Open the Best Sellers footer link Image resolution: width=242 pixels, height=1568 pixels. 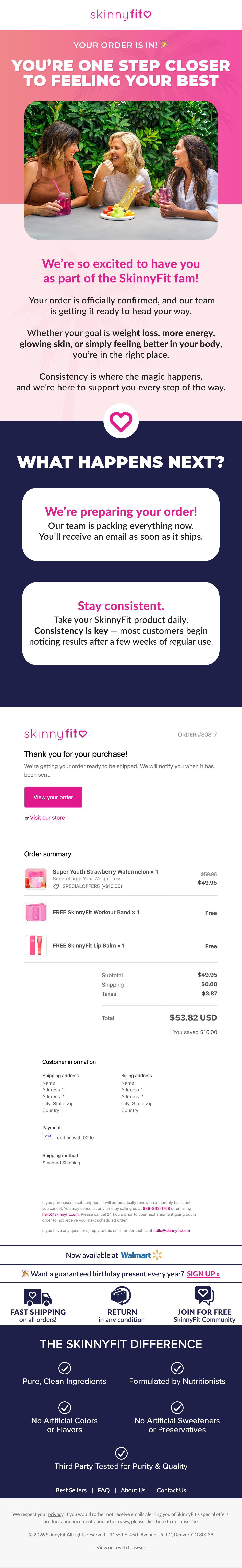[x=71, y=1490]
